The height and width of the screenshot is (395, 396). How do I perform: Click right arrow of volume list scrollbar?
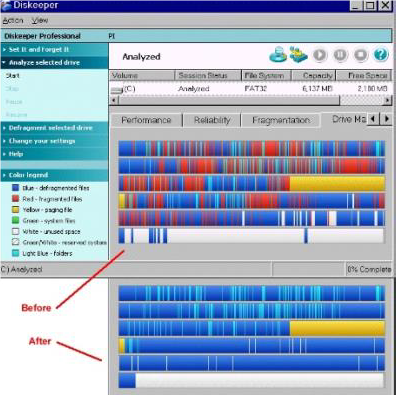click(387, 100)
